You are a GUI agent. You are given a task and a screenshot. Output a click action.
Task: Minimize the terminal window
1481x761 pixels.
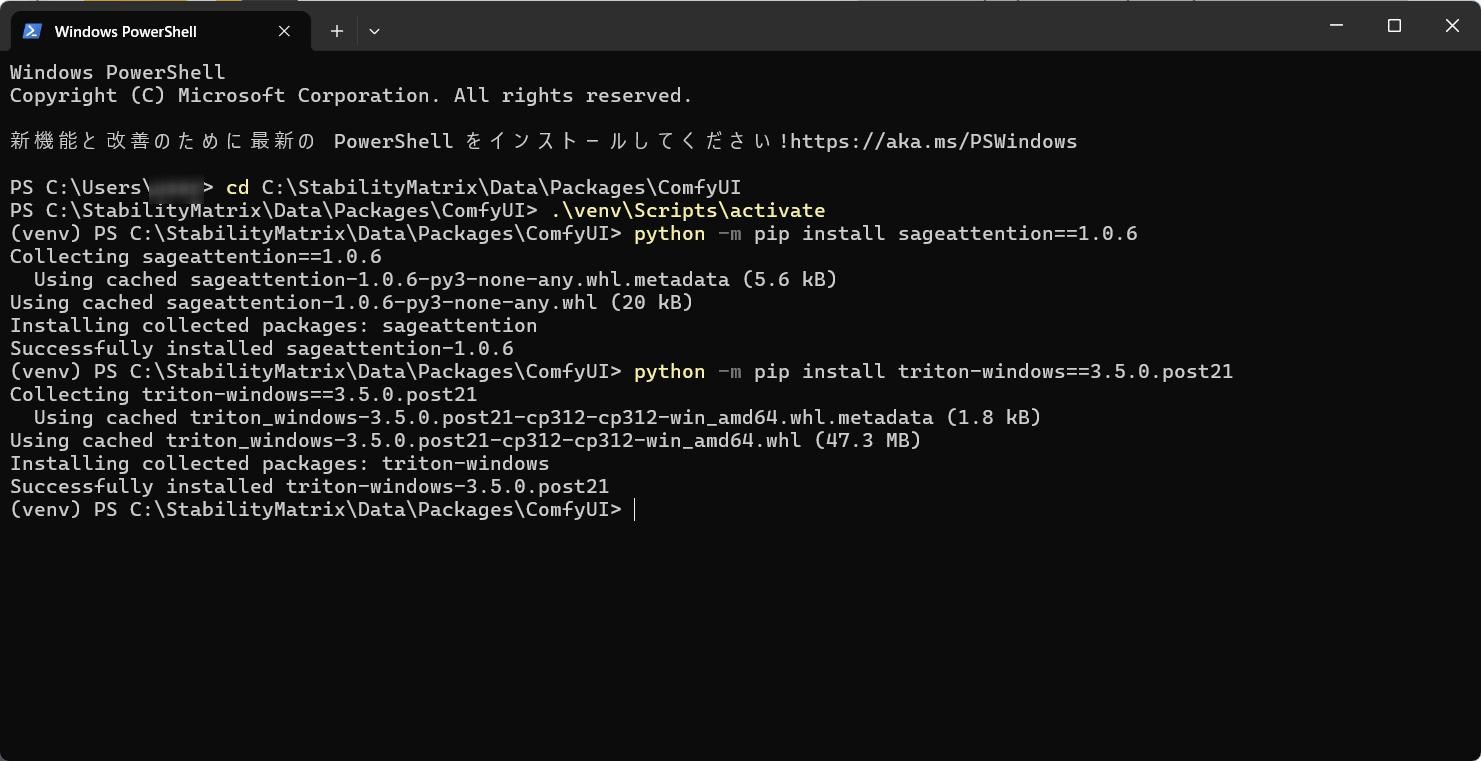tap(1337, 26)
